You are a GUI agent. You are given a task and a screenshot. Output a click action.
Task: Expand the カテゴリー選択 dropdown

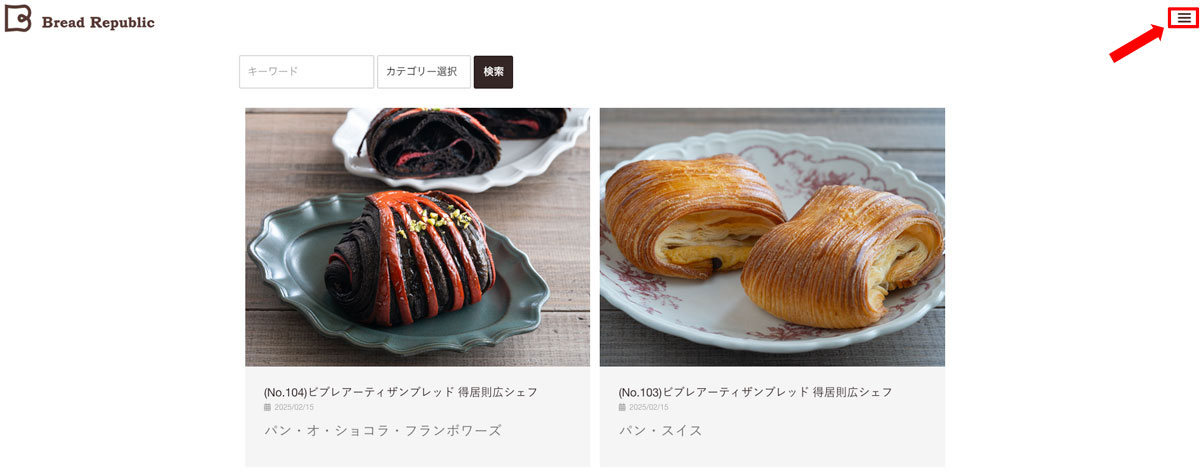(423, 72)
